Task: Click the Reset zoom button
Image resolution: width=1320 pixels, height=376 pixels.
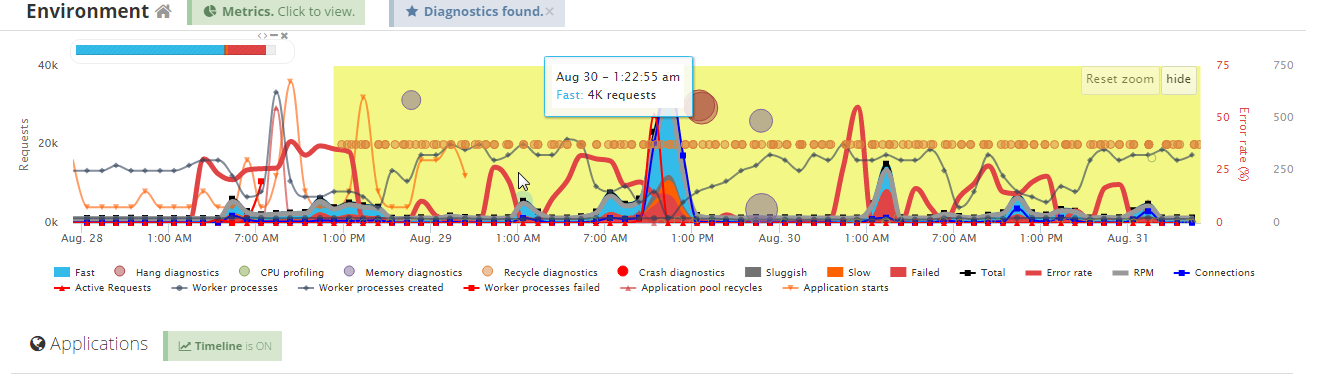Action: 1120,80
